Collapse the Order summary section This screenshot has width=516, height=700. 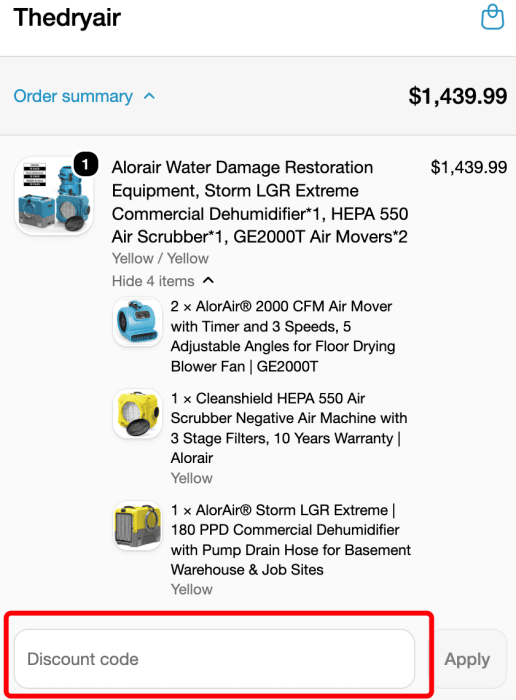click(84, 96)
